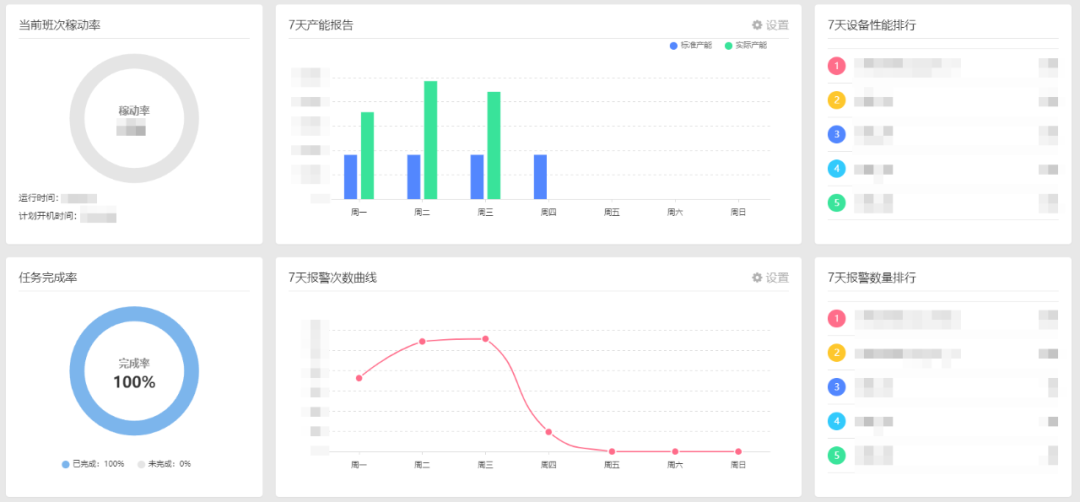The height and width of the screenshot is (502, 1080).
Task: Click rank 5 green badge in 7天设备性能排行
Action: (837, 203)
